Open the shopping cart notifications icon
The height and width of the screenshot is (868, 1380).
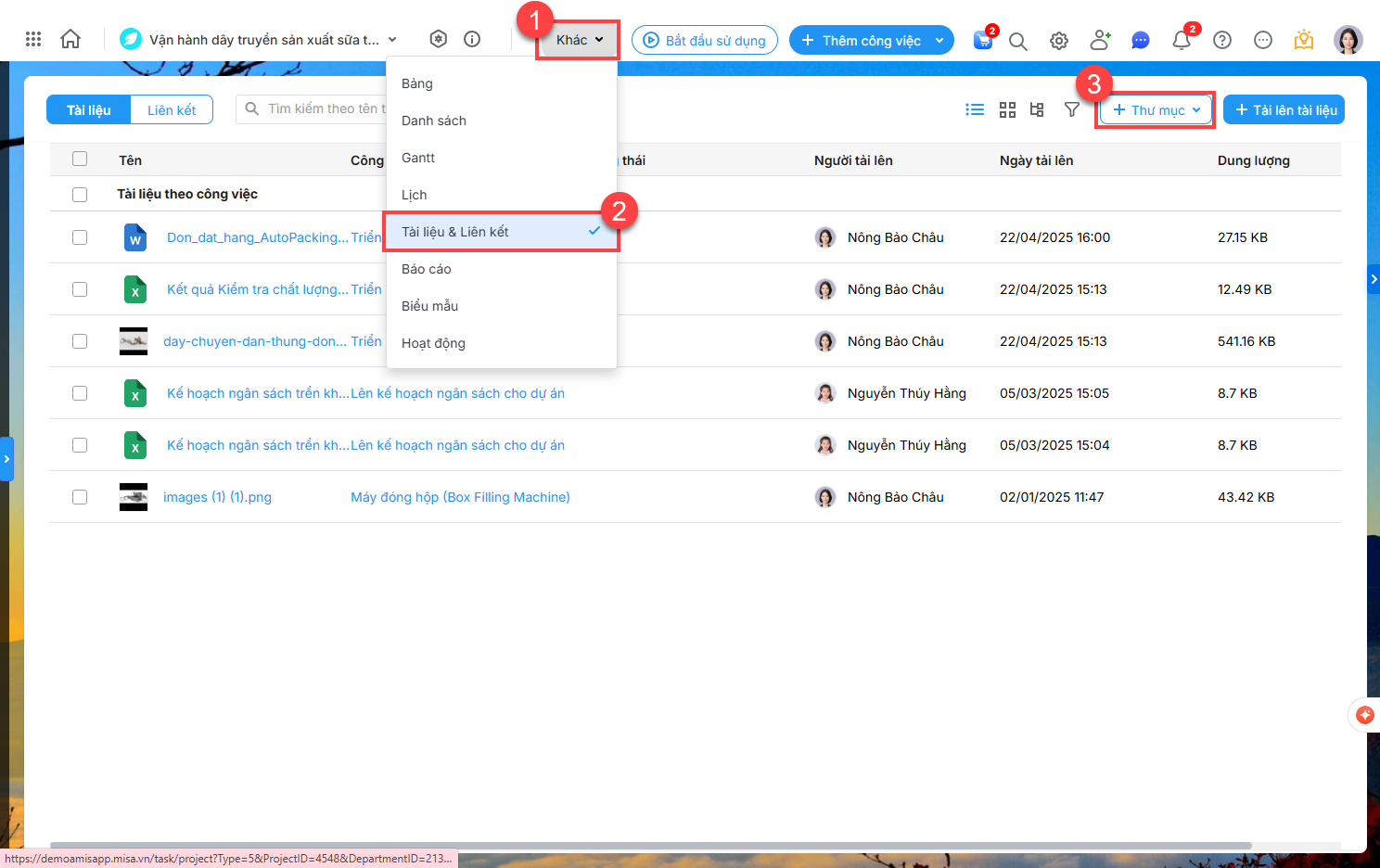[x=983, y=40]
